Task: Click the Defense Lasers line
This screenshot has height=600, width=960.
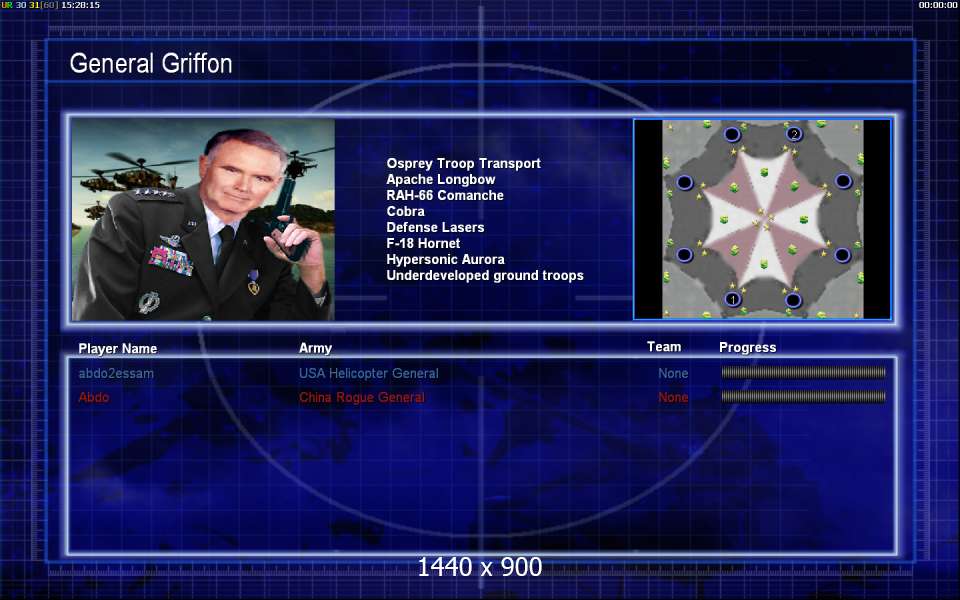Action: (x=435, y=227)
